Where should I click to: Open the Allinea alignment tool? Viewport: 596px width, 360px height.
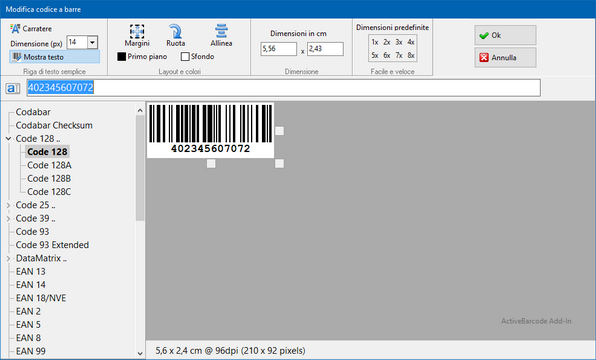[221, 36]
